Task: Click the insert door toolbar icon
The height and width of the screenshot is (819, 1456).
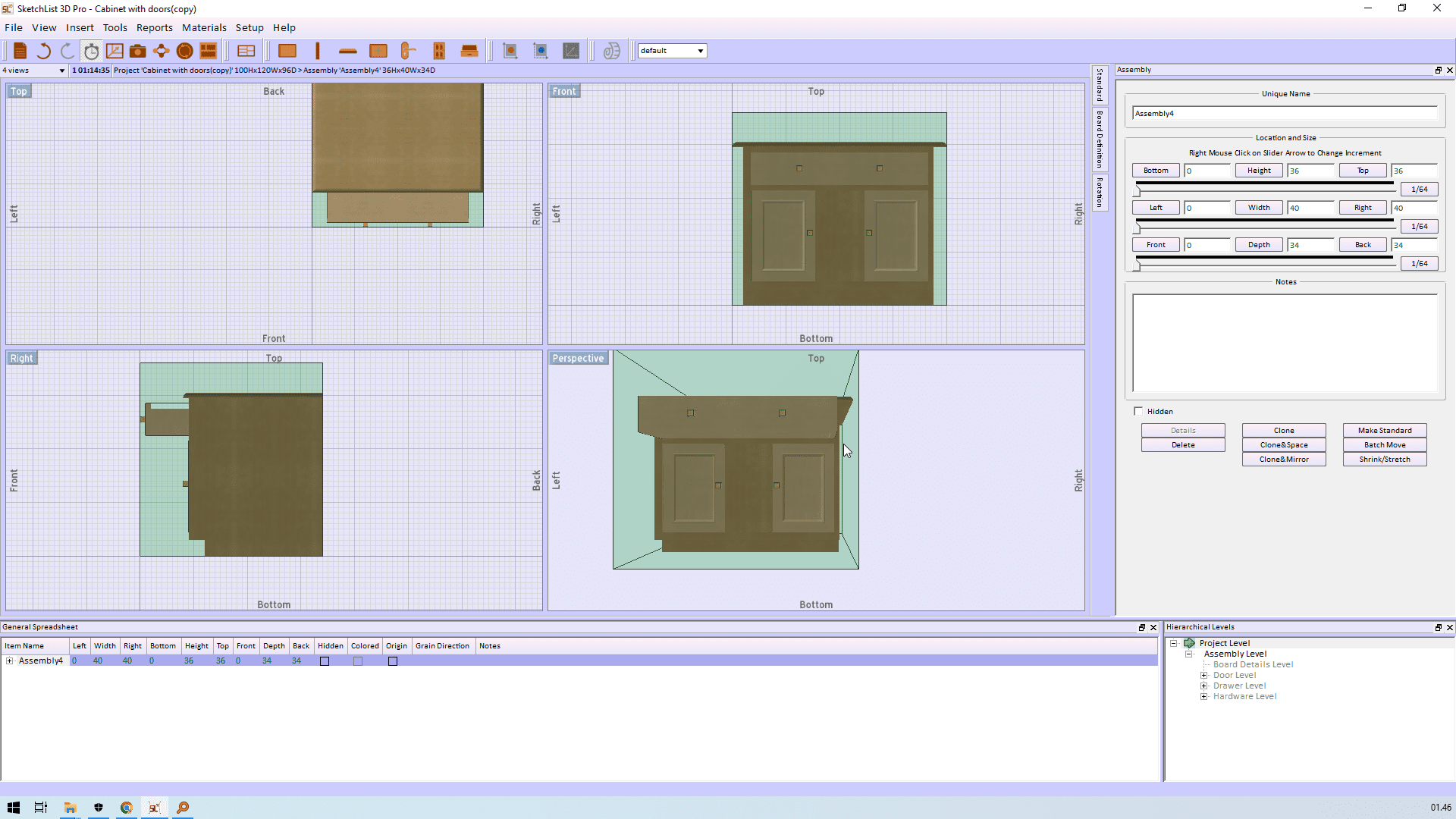Action: coord(438,51)
